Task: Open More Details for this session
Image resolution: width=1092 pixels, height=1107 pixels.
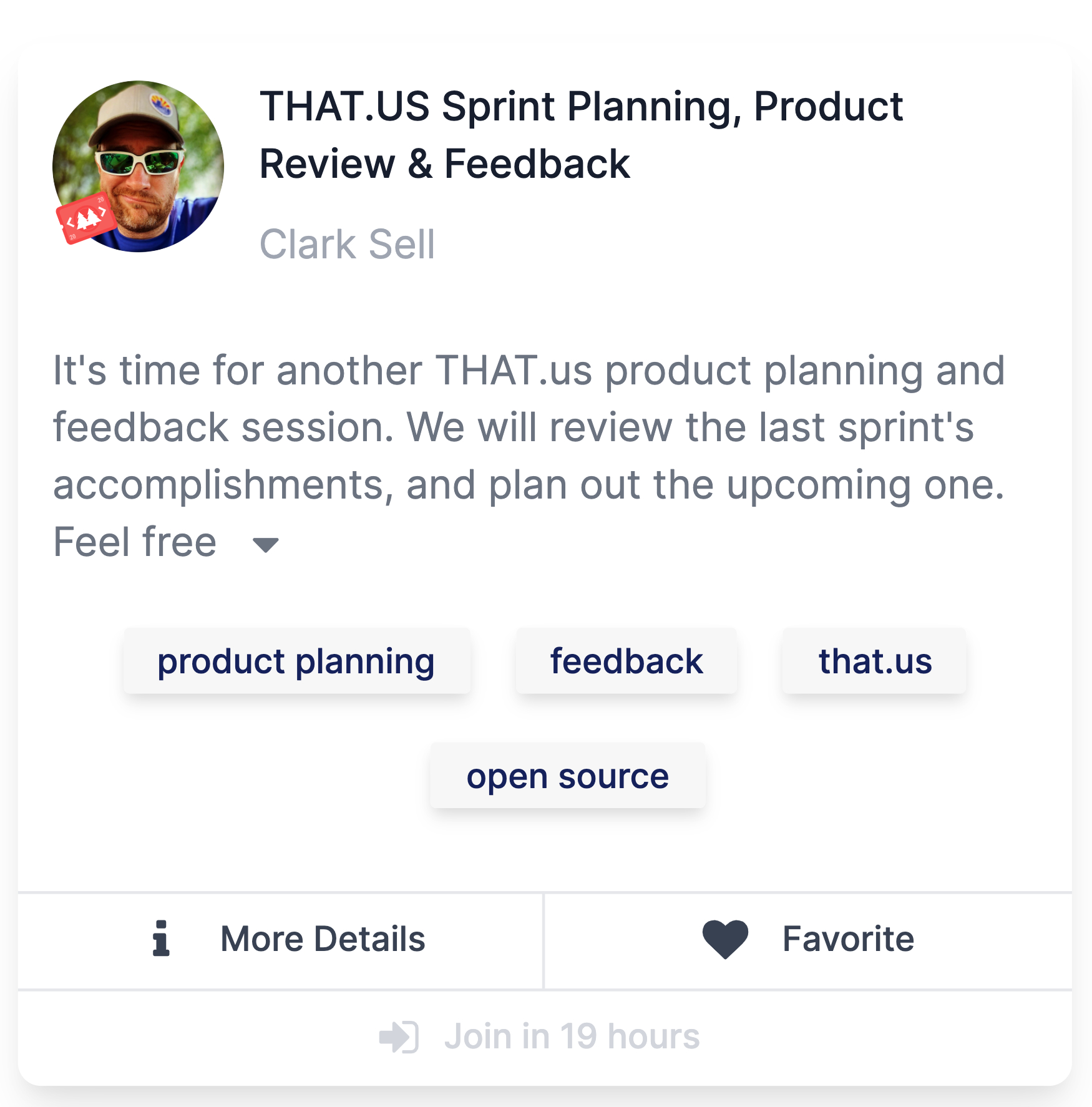Action: 280,940
